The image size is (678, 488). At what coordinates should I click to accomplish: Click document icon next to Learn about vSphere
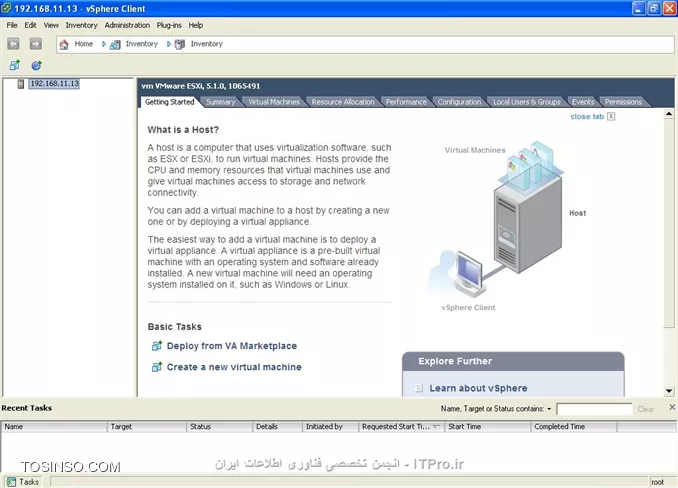click(x=419, y=388)
